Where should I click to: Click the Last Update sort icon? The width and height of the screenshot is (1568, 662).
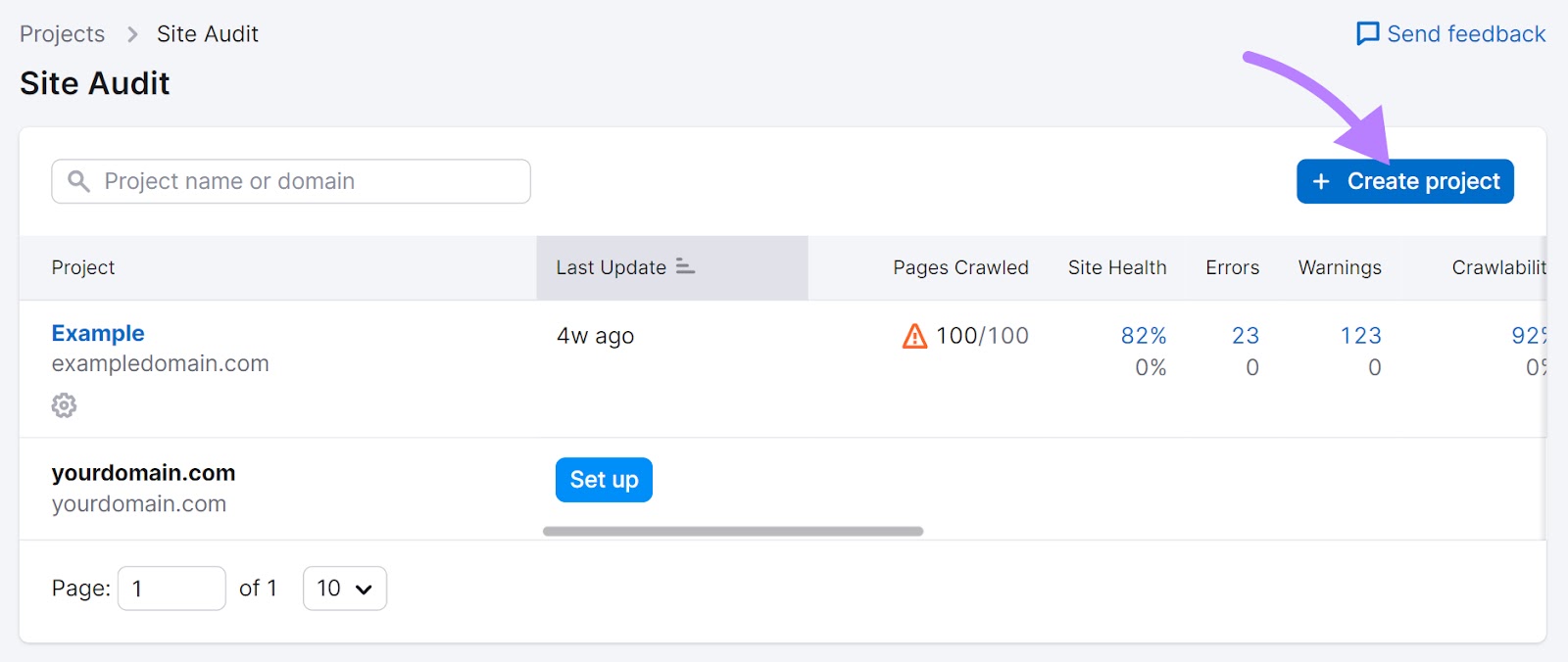point(685,266)
